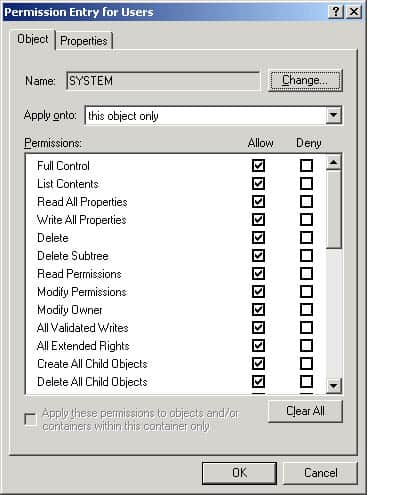Click the Clear All button
The height and width of the screenshot is (495, 400).
(x=305, y=411)
